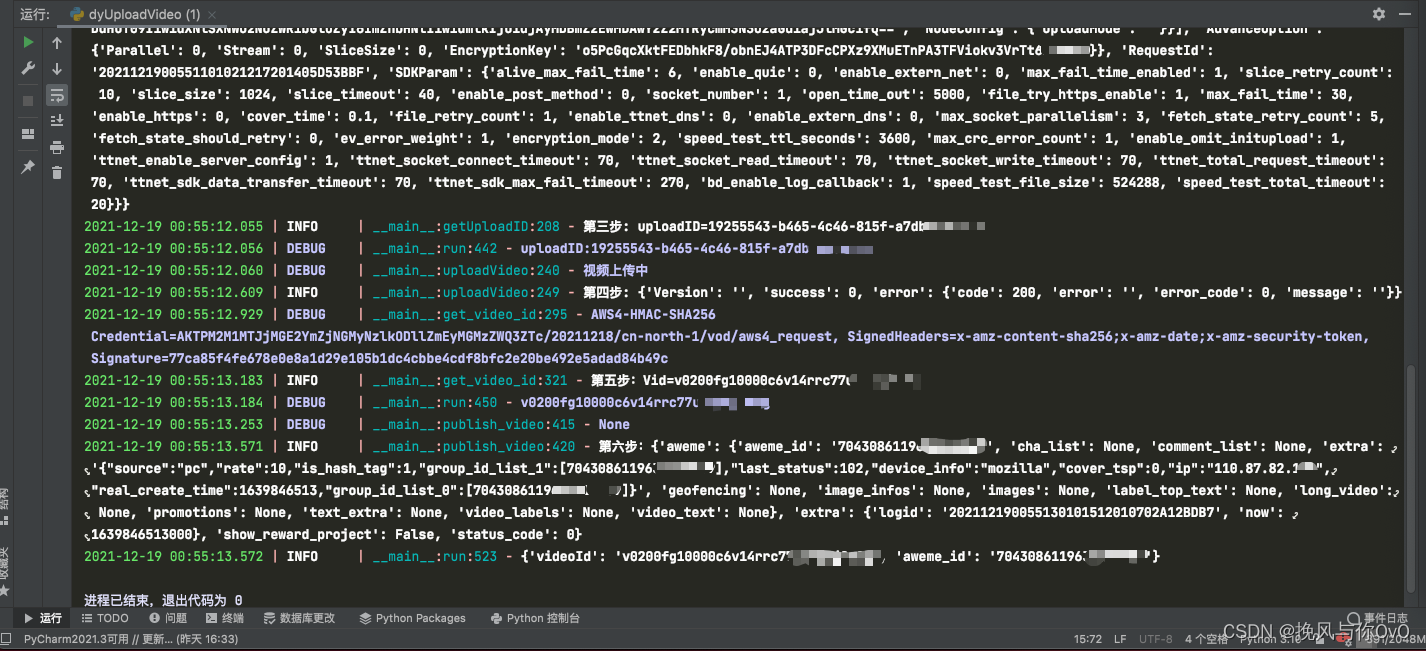Pin the run tab with pin icon
Image resolution: width=1426 pixels, height=651 pixels.
[28, 167]
